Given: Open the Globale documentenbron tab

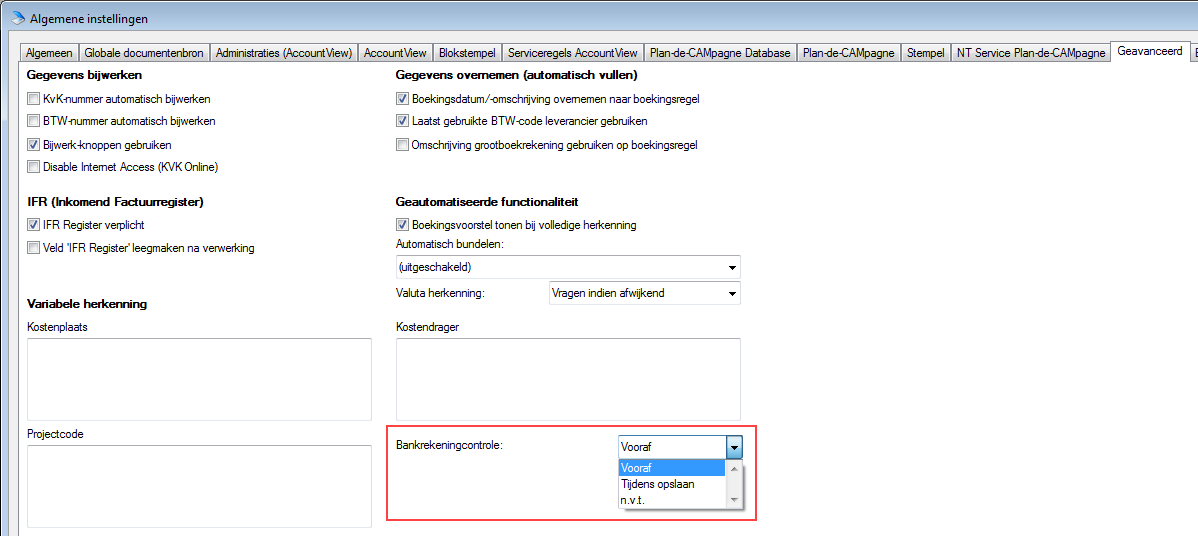Looking at the screenshot, I should tap(144, 53).
